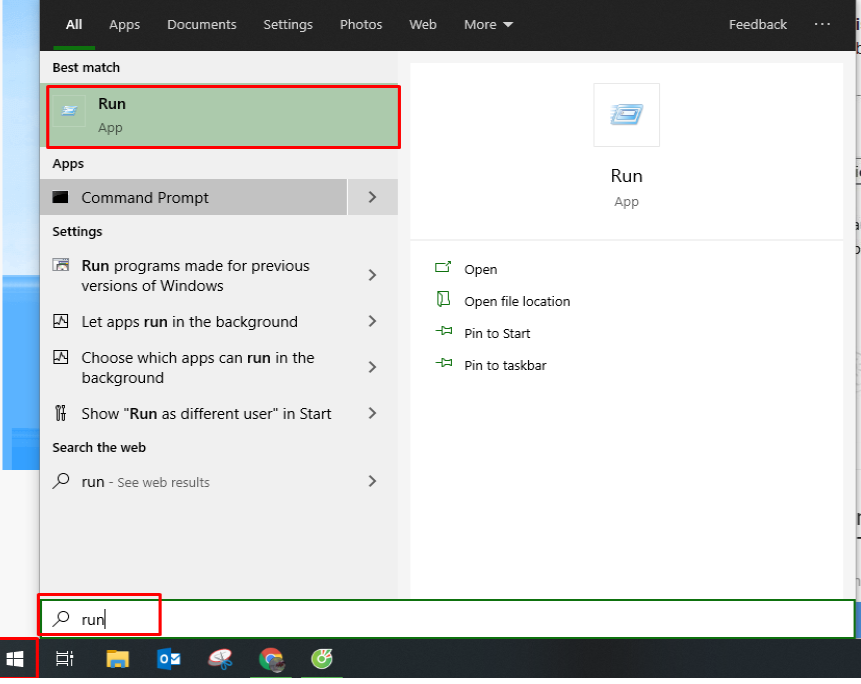Switch to the Web tab
The width and height of the screenshot is (861, 684).
pos(423,25)
